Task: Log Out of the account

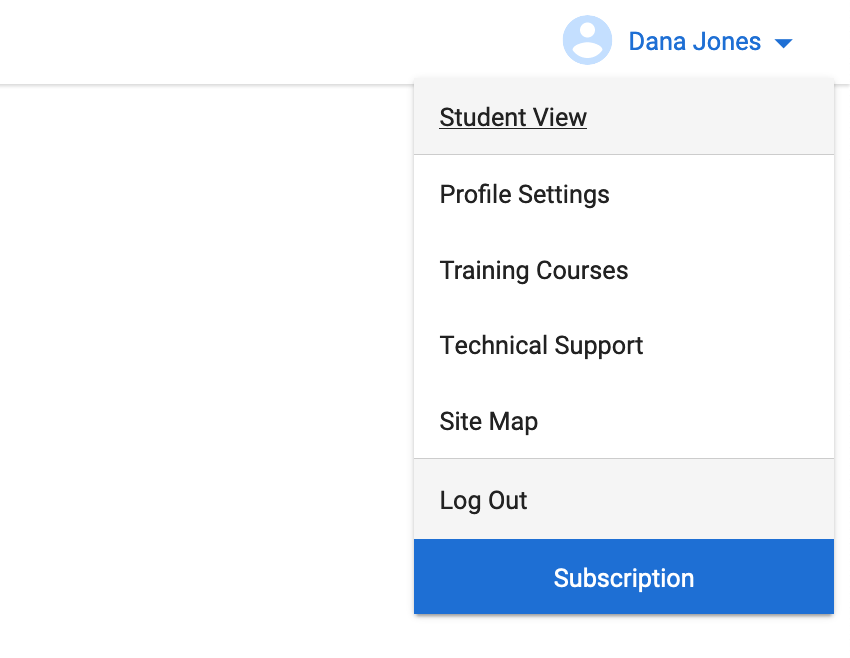Action: coord(624,499)
